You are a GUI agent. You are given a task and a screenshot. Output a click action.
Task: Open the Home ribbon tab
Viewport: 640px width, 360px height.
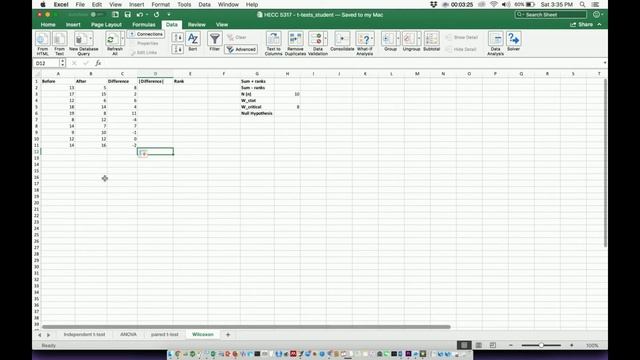[48, 24]
